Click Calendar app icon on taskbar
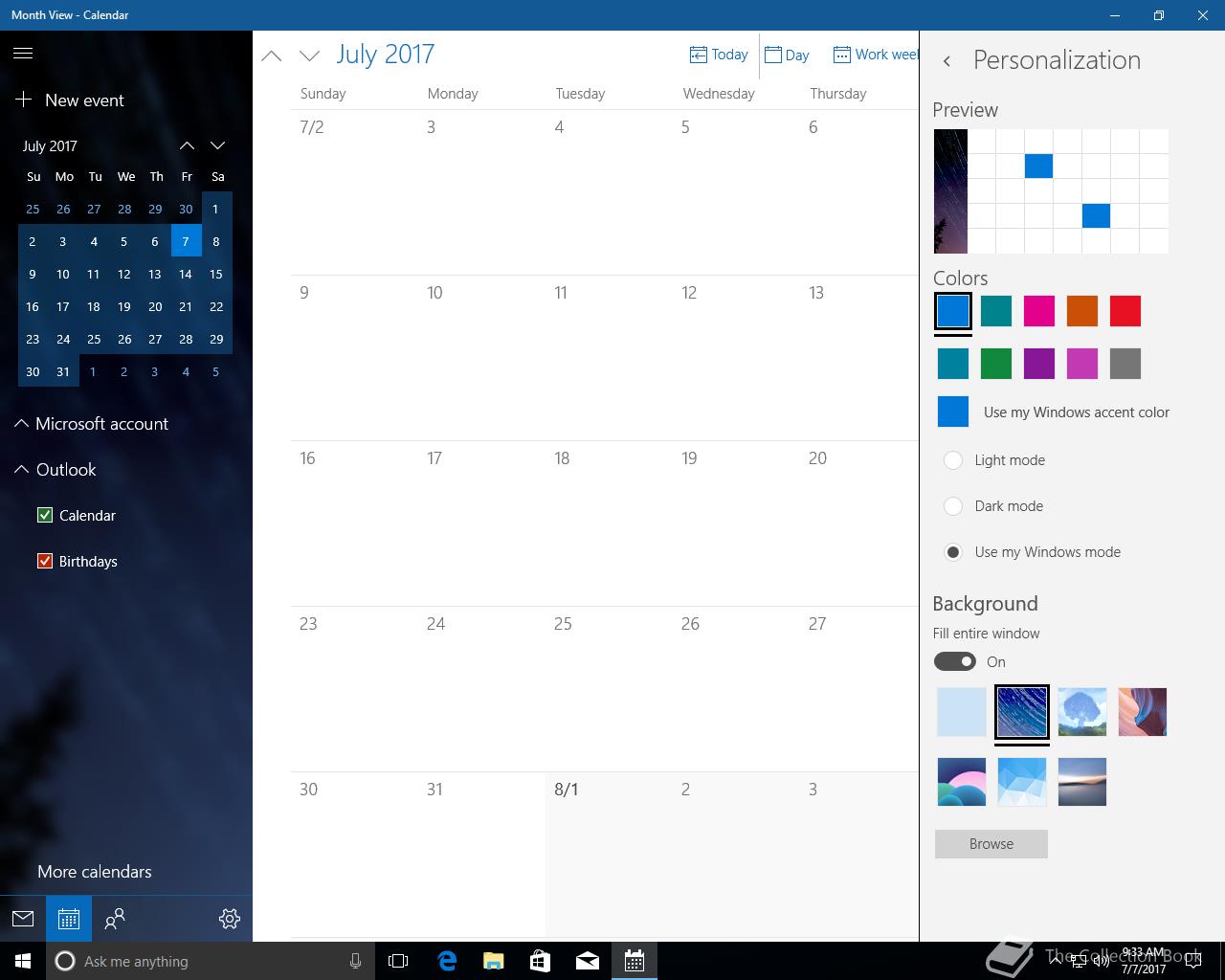The image size is (1225, 980). pos(635,961)
